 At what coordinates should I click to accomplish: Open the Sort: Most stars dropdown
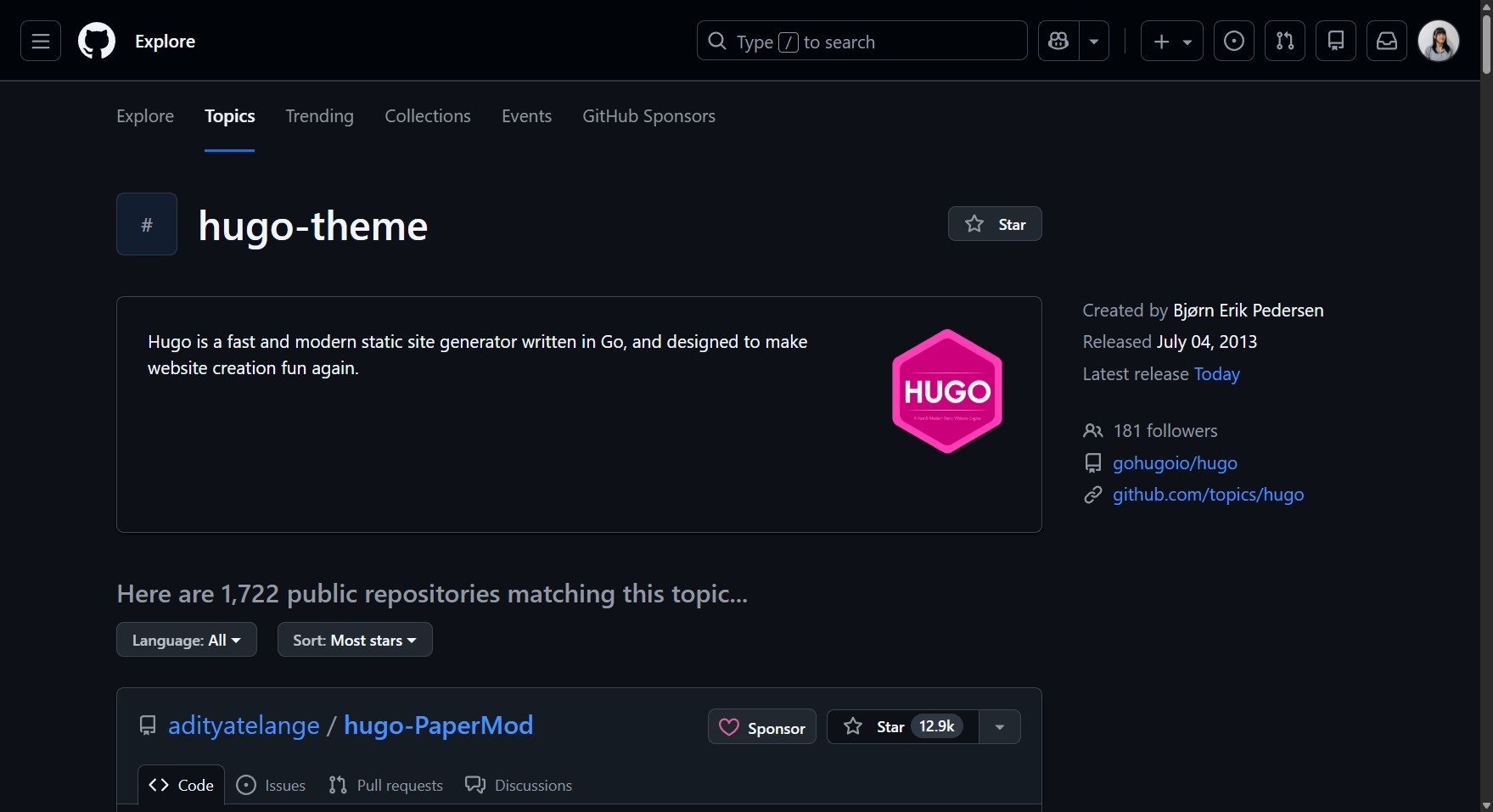[x=354, y=639]
